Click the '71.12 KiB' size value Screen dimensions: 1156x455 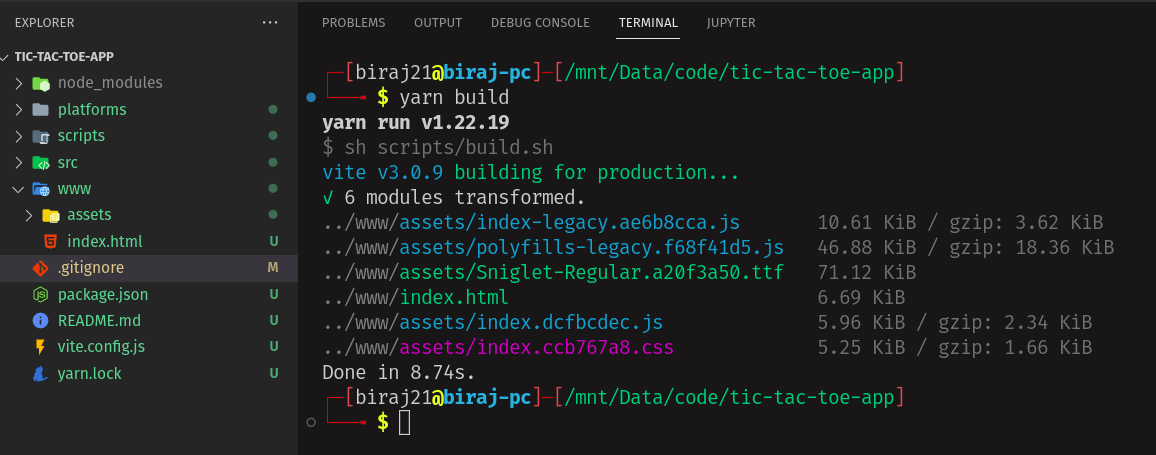point(867,273)
